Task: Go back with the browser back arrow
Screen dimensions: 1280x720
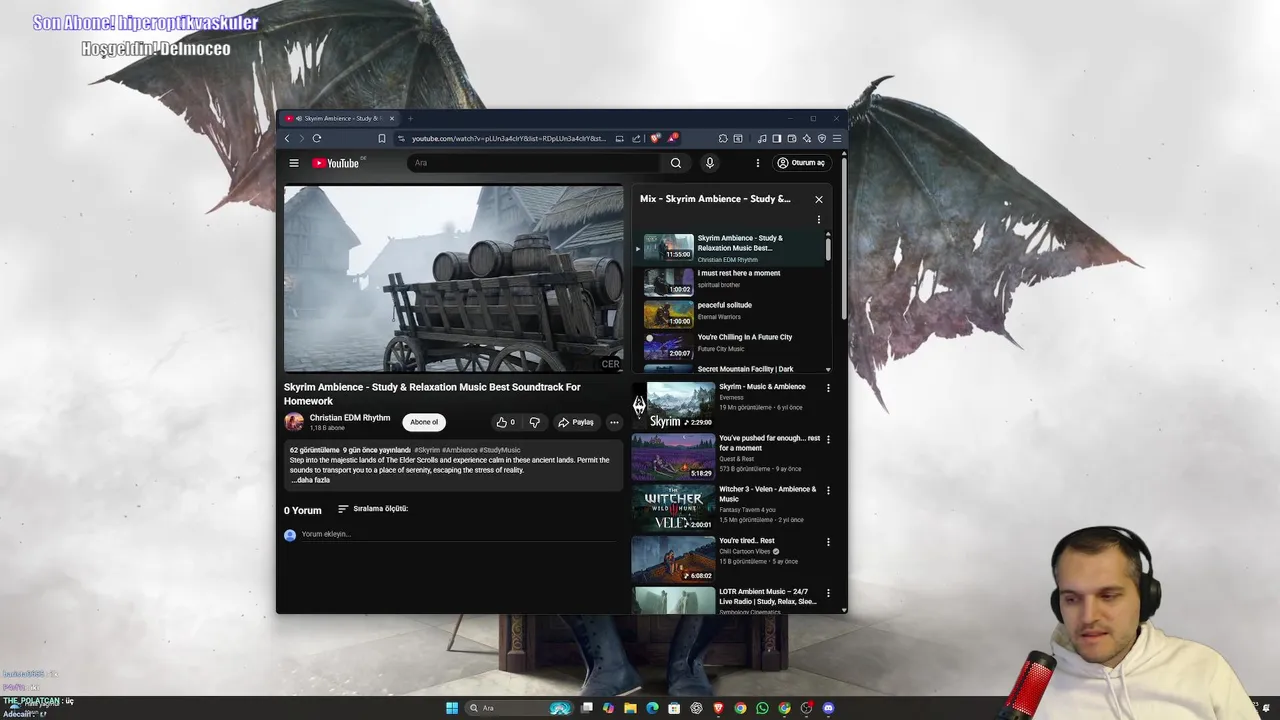Action: click(287, 139)
